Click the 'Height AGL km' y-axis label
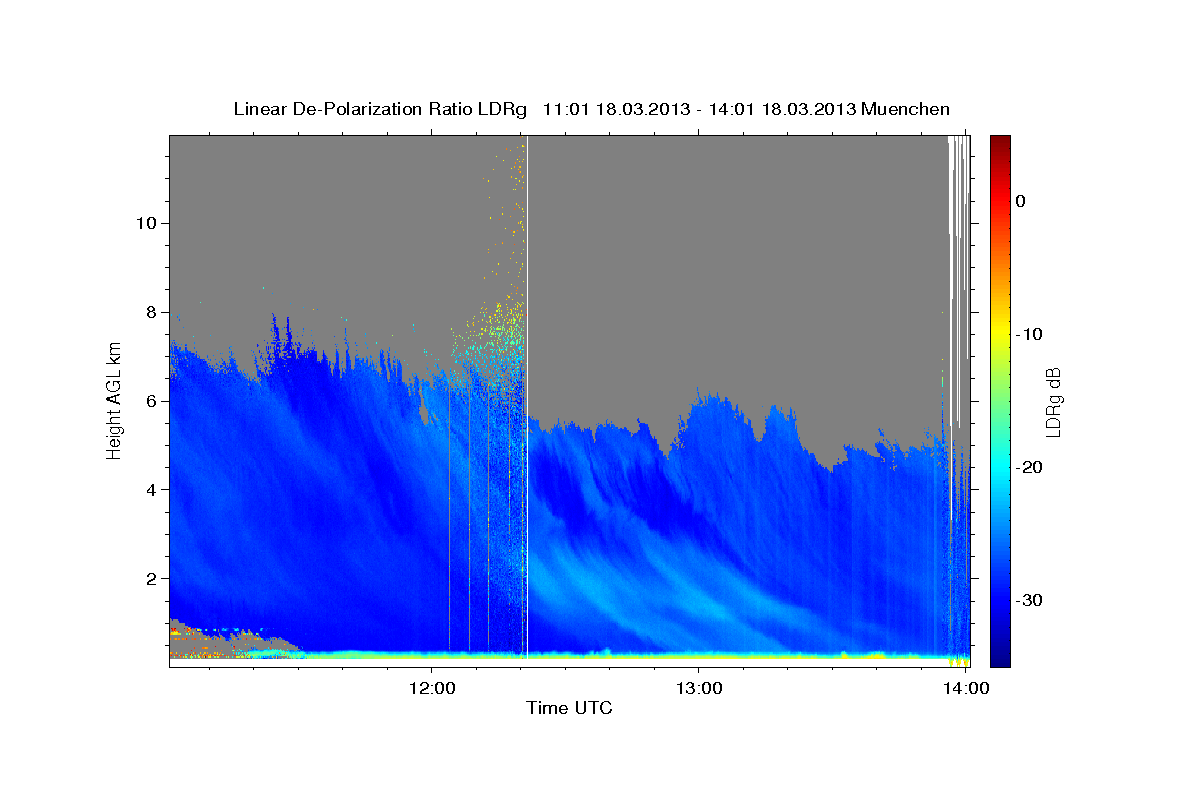Viewport: 1200px width, 800px height. pyautogui.click(x=115, y=401)
